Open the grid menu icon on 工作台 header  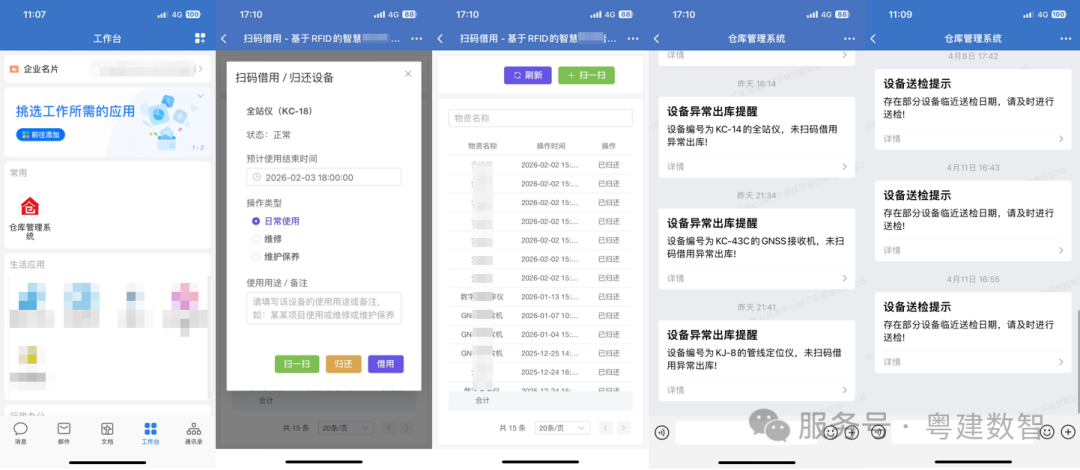(x=200, y=39)
